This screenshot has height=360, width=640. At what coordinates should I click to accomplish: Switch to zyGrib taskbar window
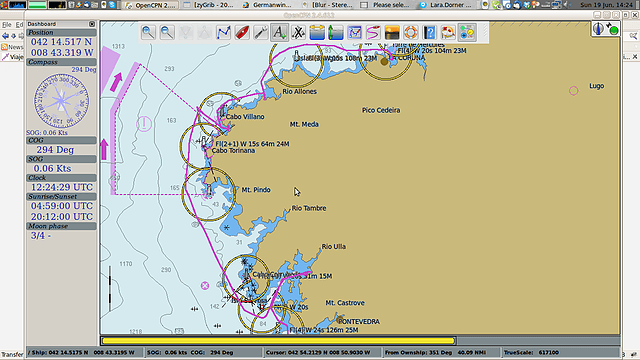point(209,5)
